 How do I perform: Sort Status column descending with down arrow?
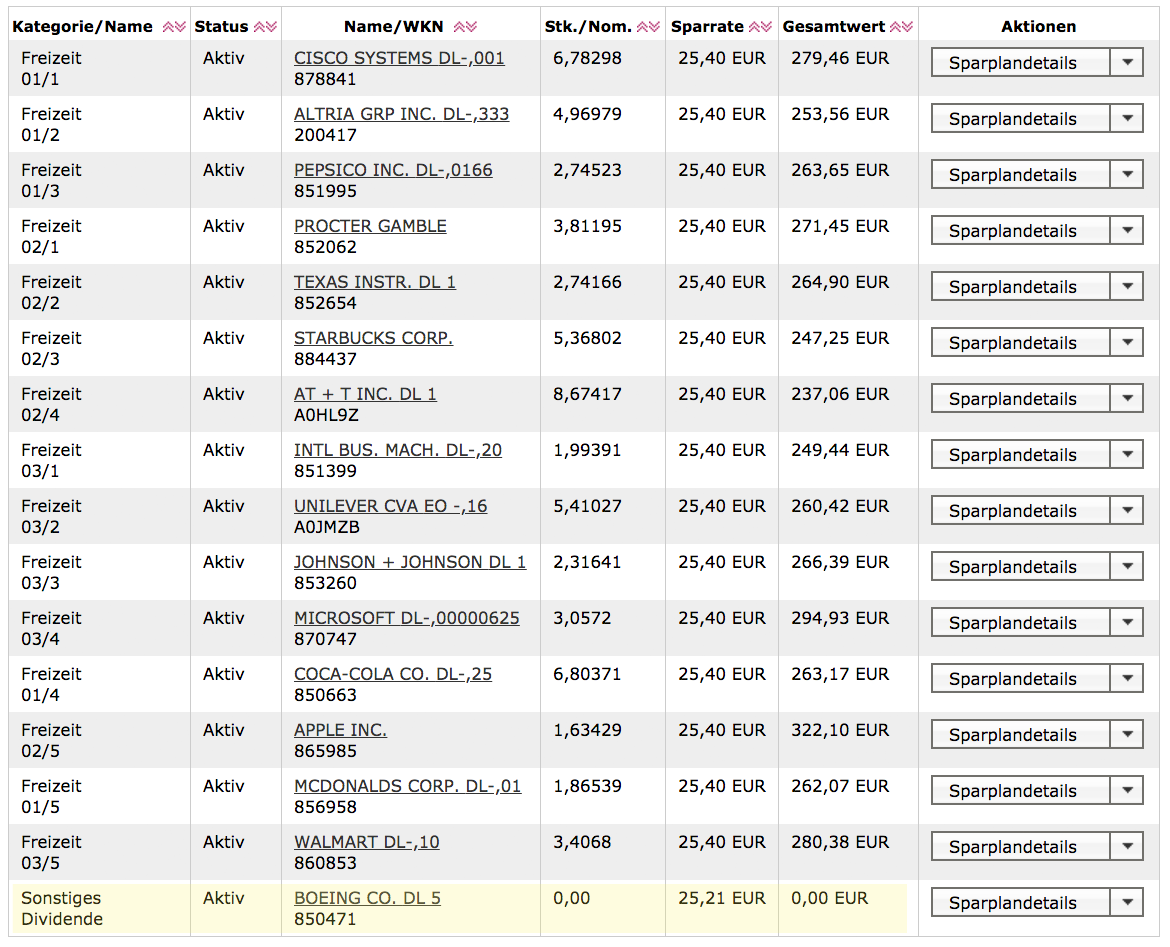(x=271, y=27)
